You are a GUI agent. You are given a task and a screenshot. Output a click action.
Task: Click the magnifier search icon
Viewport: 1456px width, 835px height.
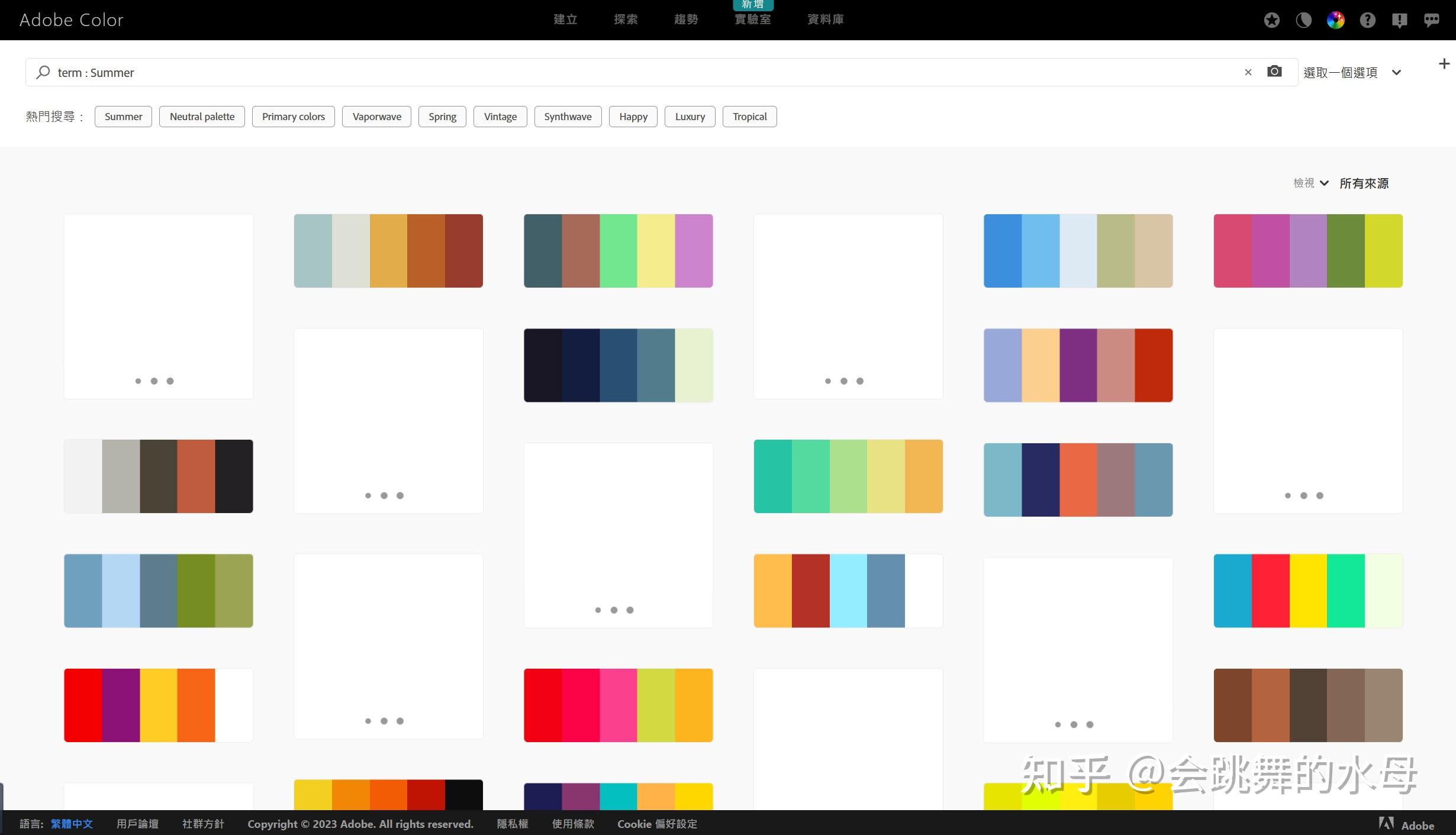point(43,72)
